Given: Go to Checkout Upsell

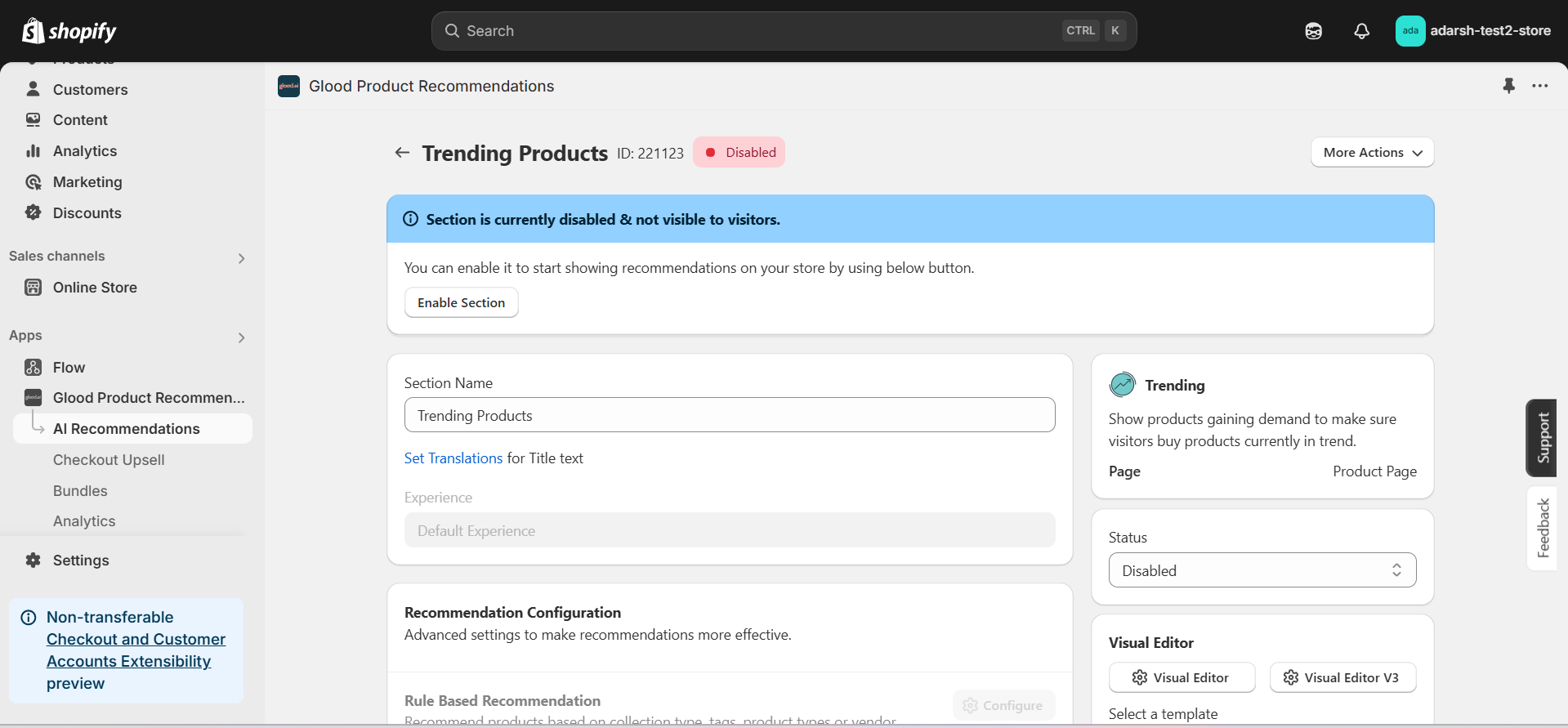Looking at the screenshot, I should point(109,460).
